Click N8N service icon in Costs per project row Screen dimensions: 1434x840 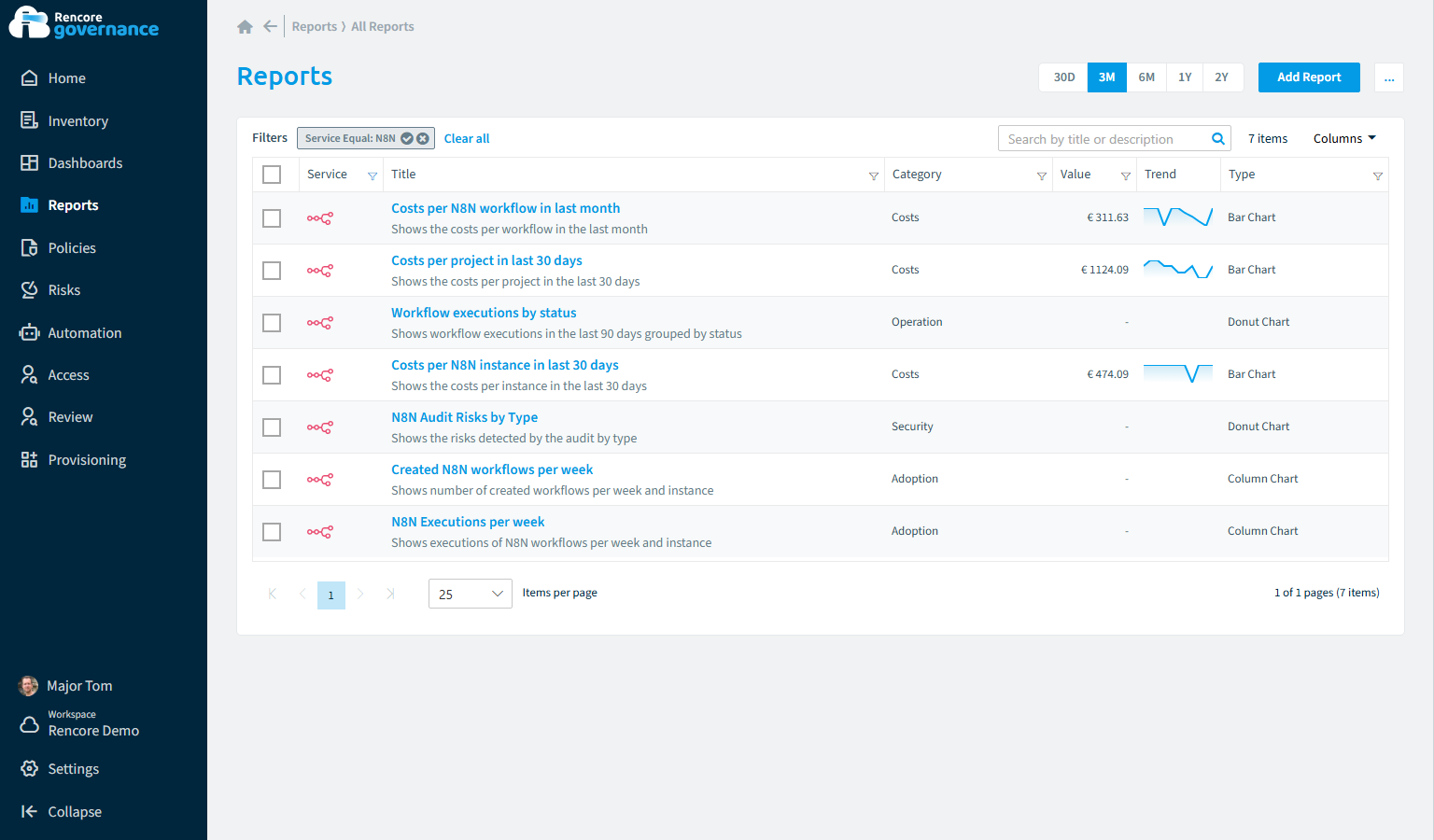tap(320, 271)
